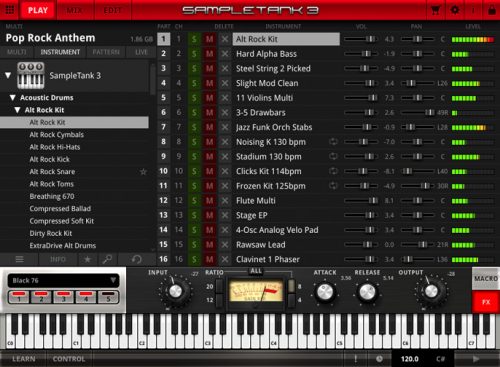Collapse the Acoustic Drums category
Viewport: 500px width, 367px height.
[13, 98]
